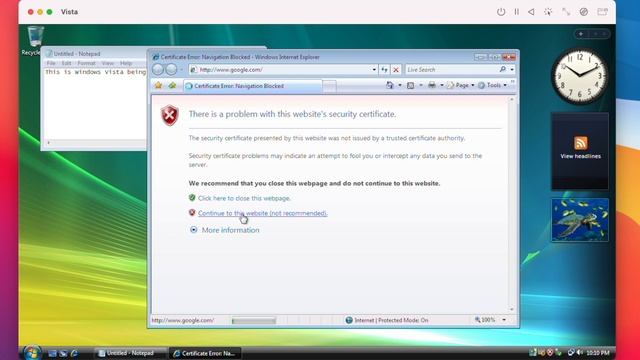640x360 pixels.
Task: Click the red security shield tray icon
Action: click(x=550, y=353)
